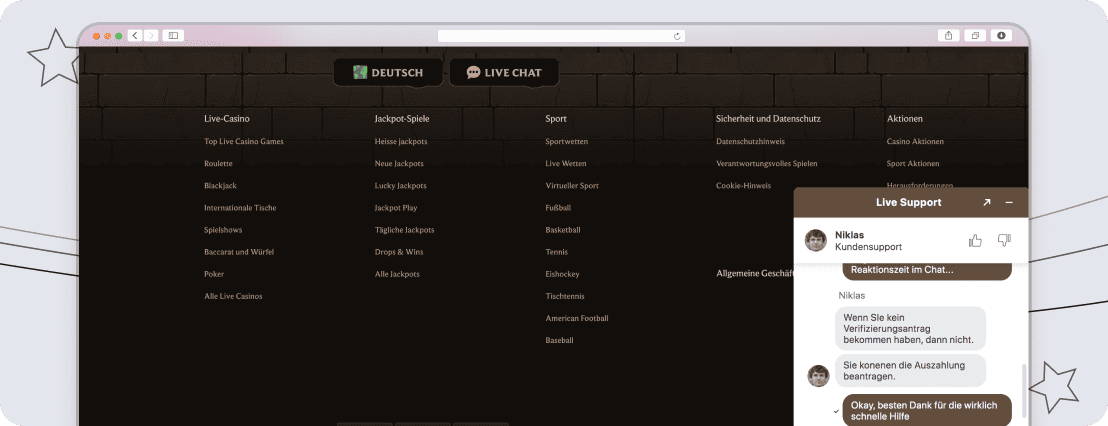This screenshot has height=426, width=1108.
Task: Open the Blackjack link
Action: tap(220, 186)
